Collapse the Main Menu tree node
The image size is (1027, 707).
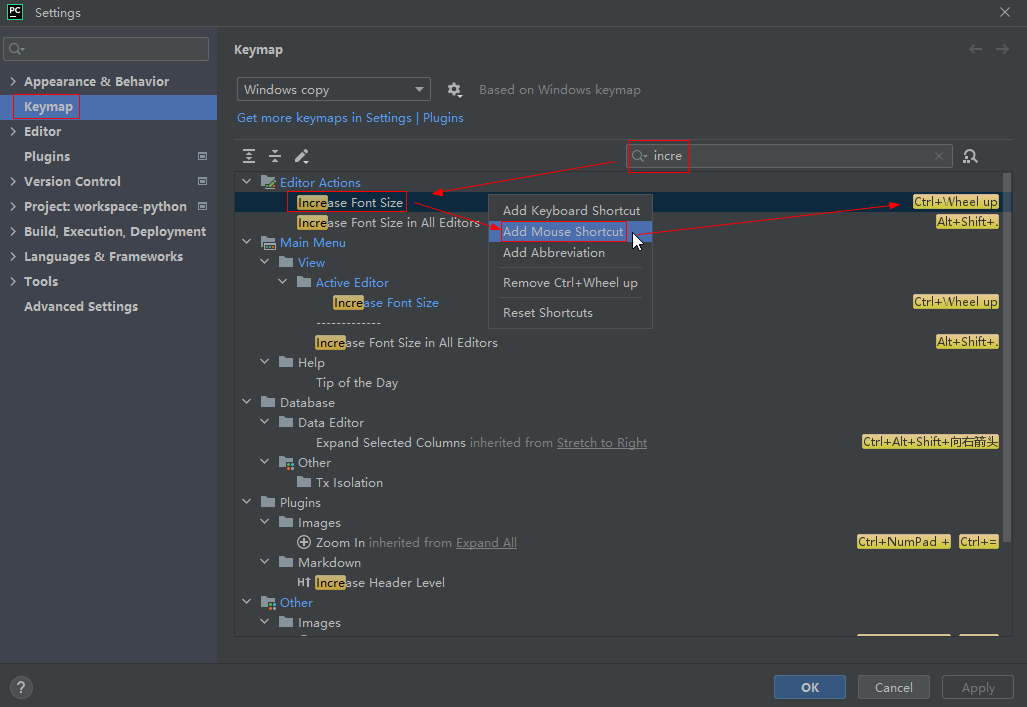tap(246, 242)
